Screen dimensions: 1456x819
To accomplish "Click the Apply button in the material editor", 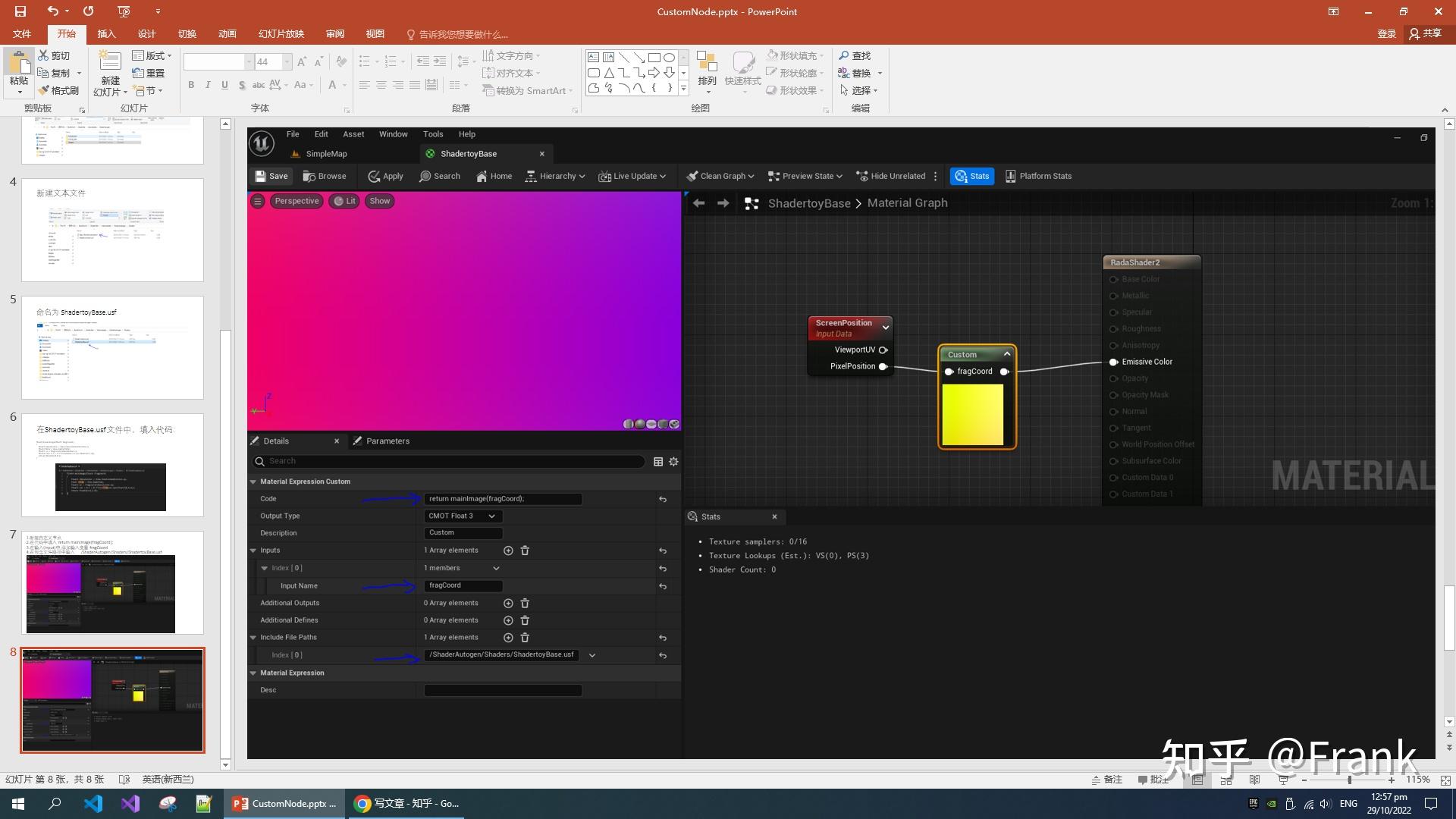I will click(x=385, y=176).
